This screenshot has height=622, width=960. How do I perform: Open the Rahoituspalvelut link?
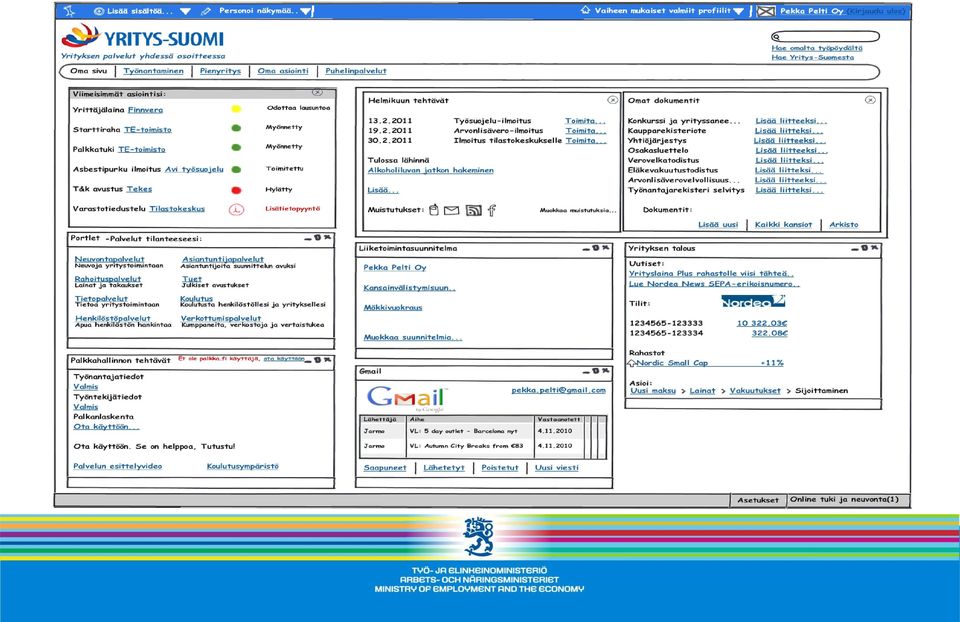[108, 279]
